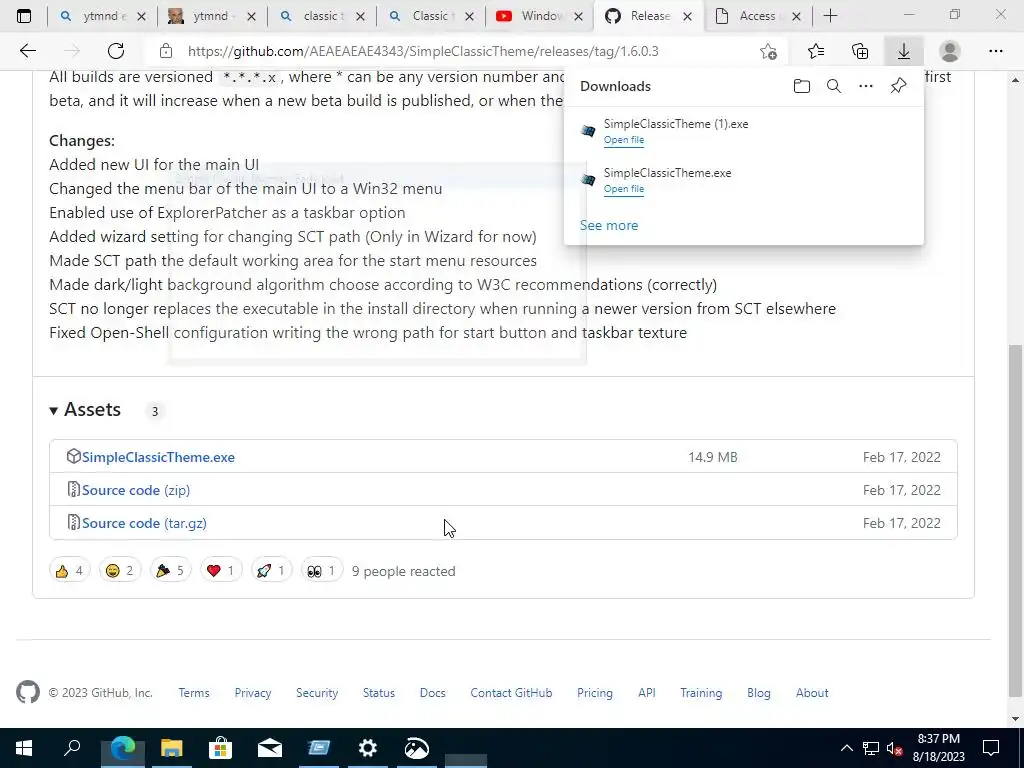This screenshot has width=1024, height=768.
Task: Go back to the previous page
Action: [27, 51]
